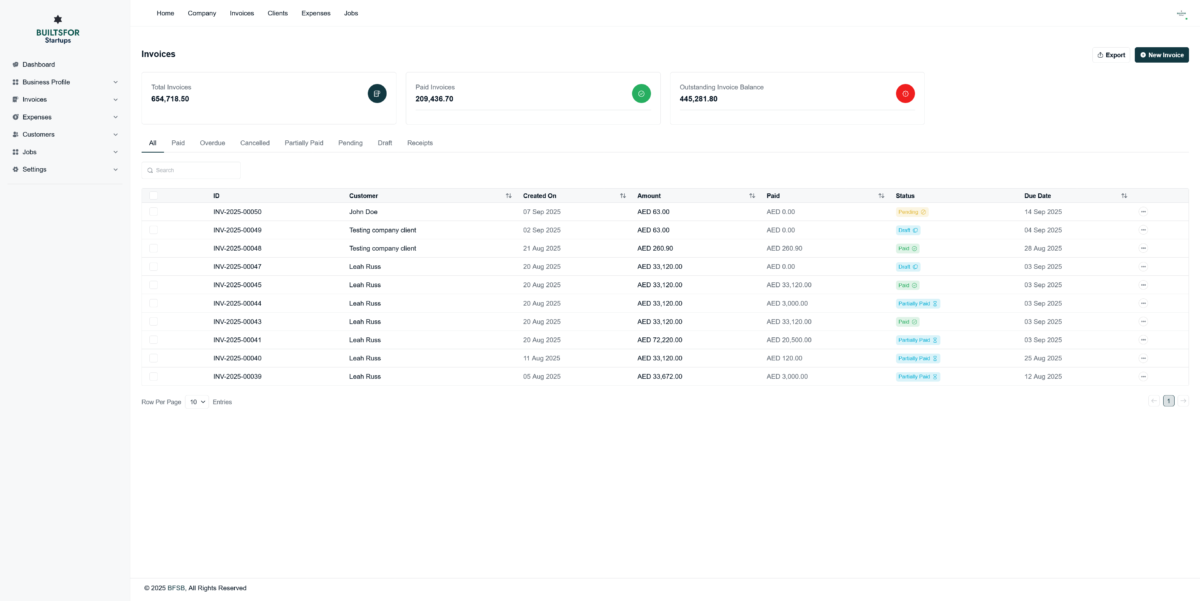This screenshot has height=601, width=1200.
Task: Check the box for invoice INV-2025-00044
Action: click(x=154, y=303)
